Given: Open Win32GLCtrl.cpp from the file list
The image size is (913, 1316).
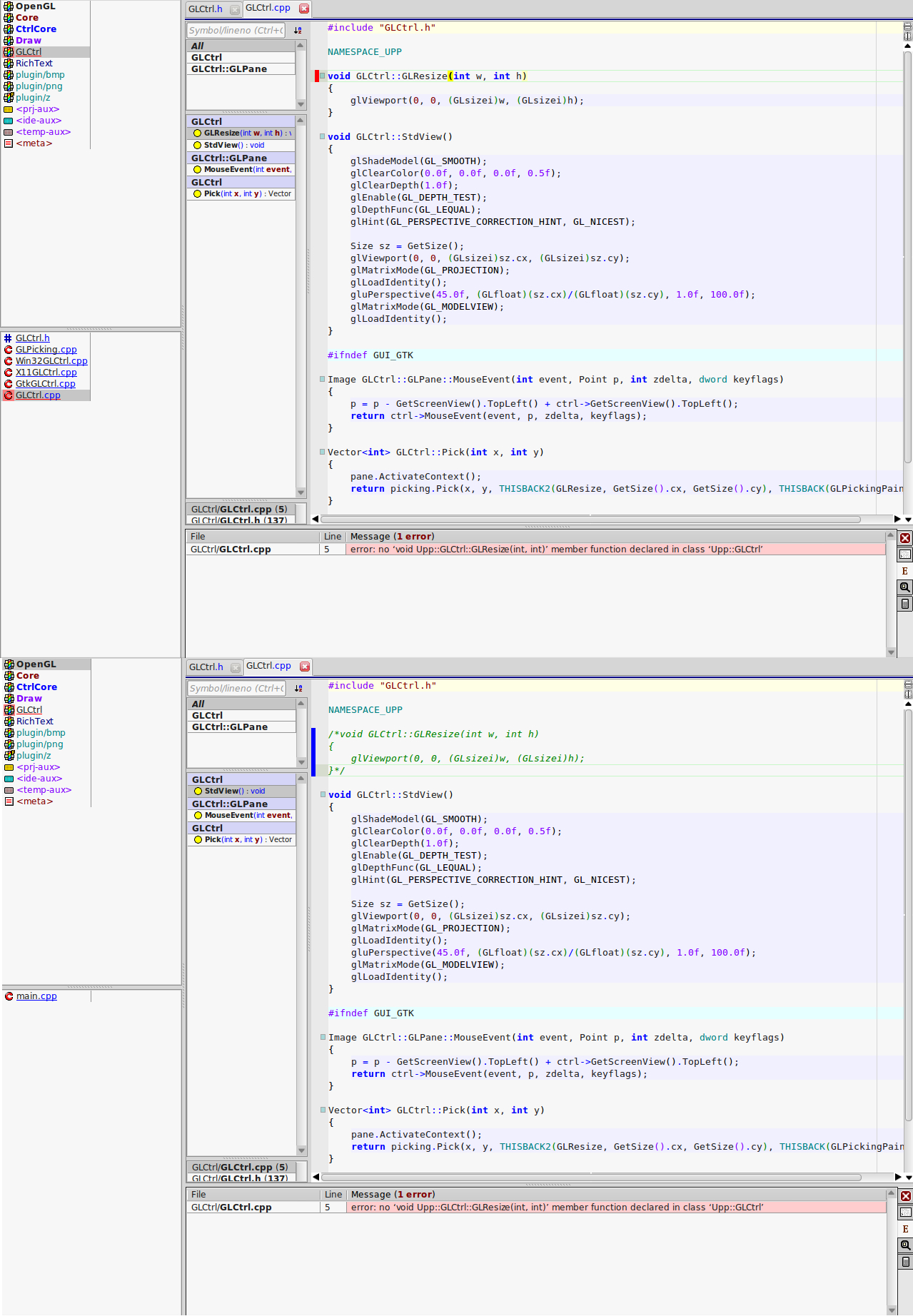Looking at the screenshot, I should point(51,361).
